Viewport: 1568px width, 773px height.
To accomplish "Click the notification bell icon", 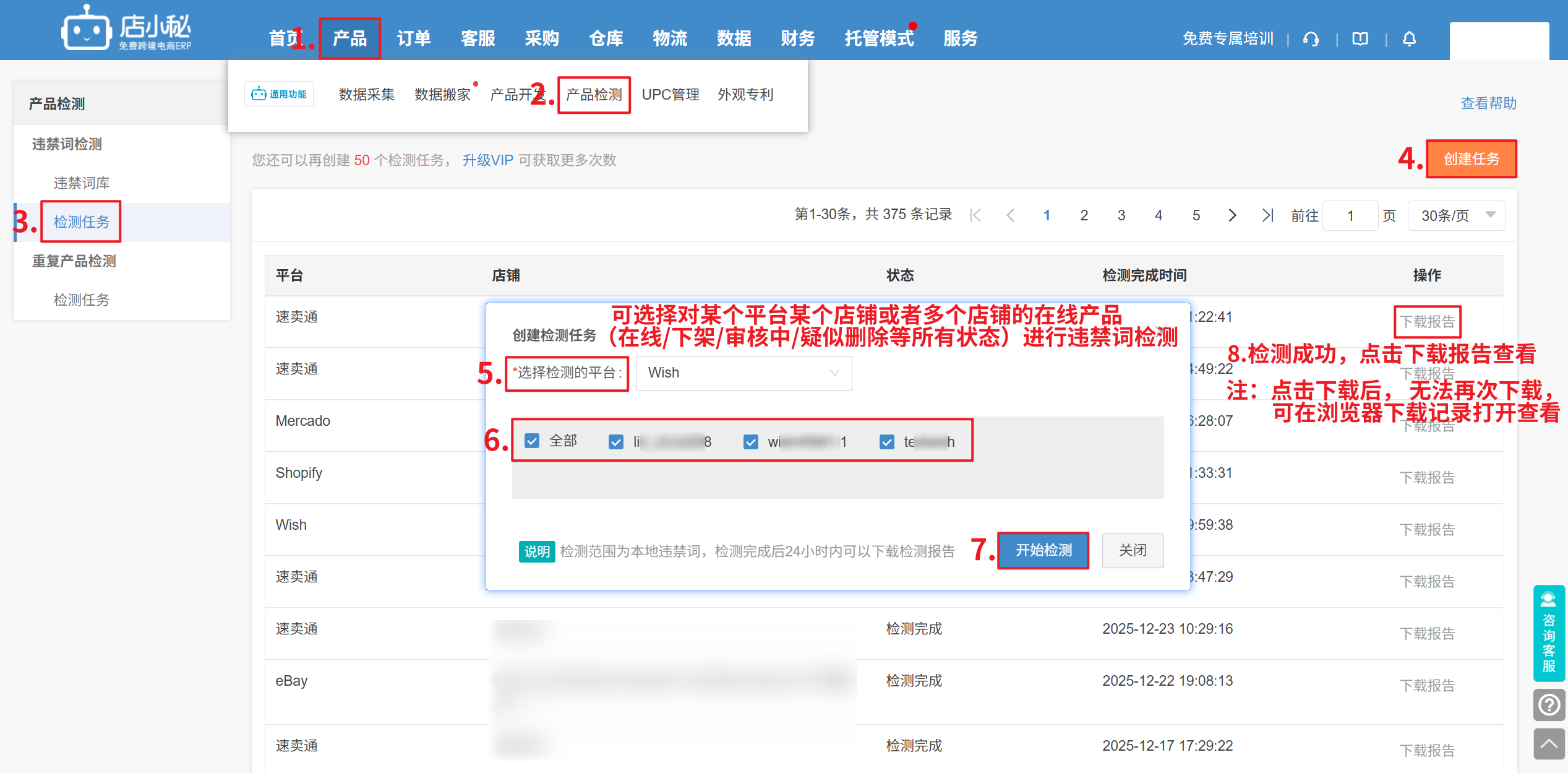I will point(1409,39).
